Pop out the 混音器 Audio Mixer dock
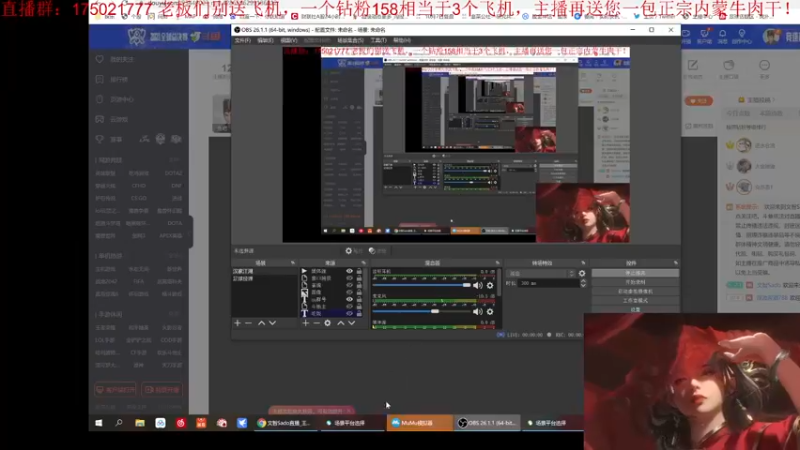This screenshot has height=450, width=800. tap(497, 263)
